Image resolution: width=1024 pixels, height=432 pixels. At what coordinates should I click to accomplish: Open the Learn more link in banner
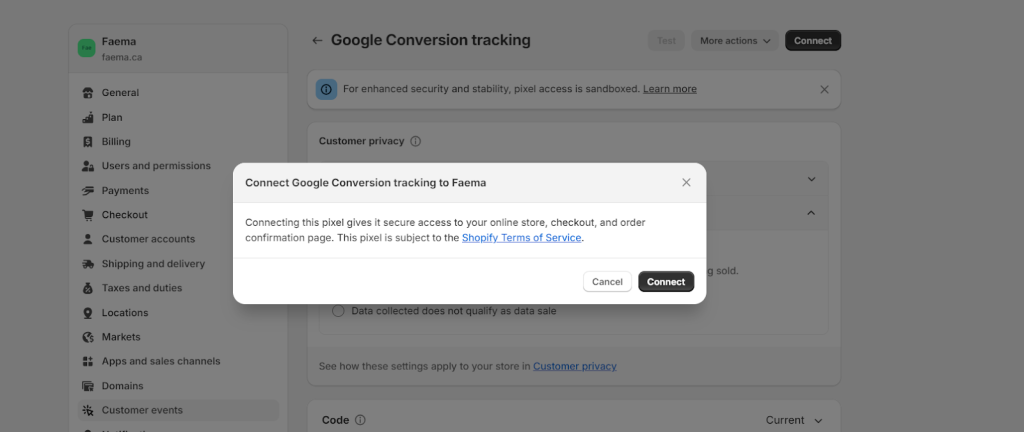pos(669,89)
